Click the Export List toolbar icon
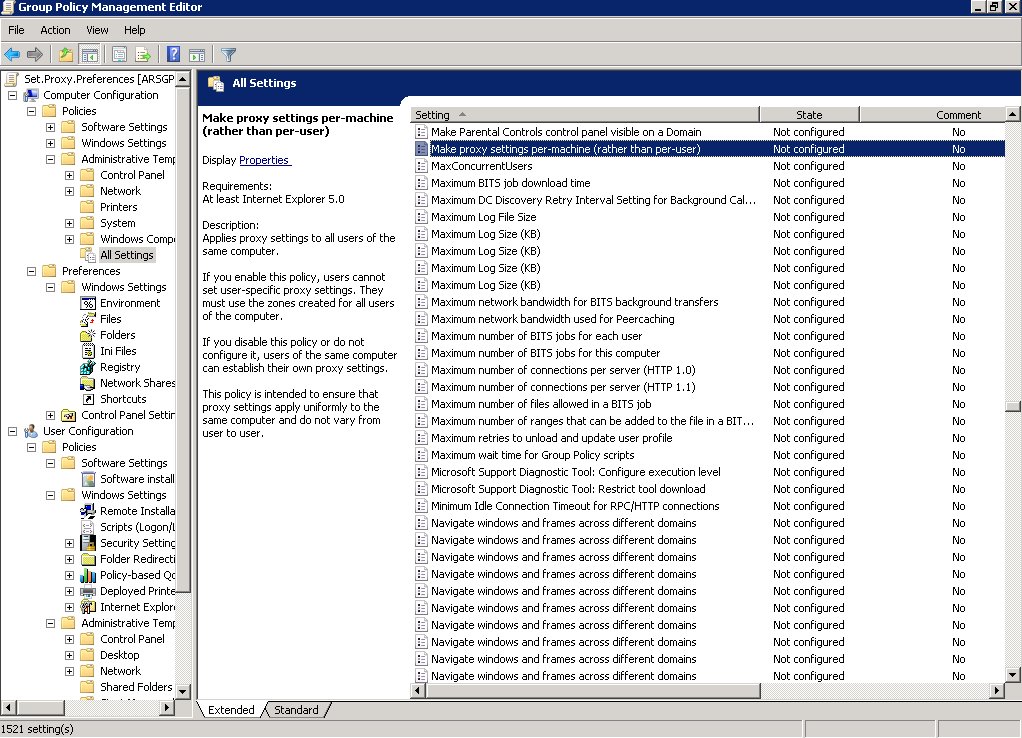Screen dimensions: 1022x738 [143, 55]
